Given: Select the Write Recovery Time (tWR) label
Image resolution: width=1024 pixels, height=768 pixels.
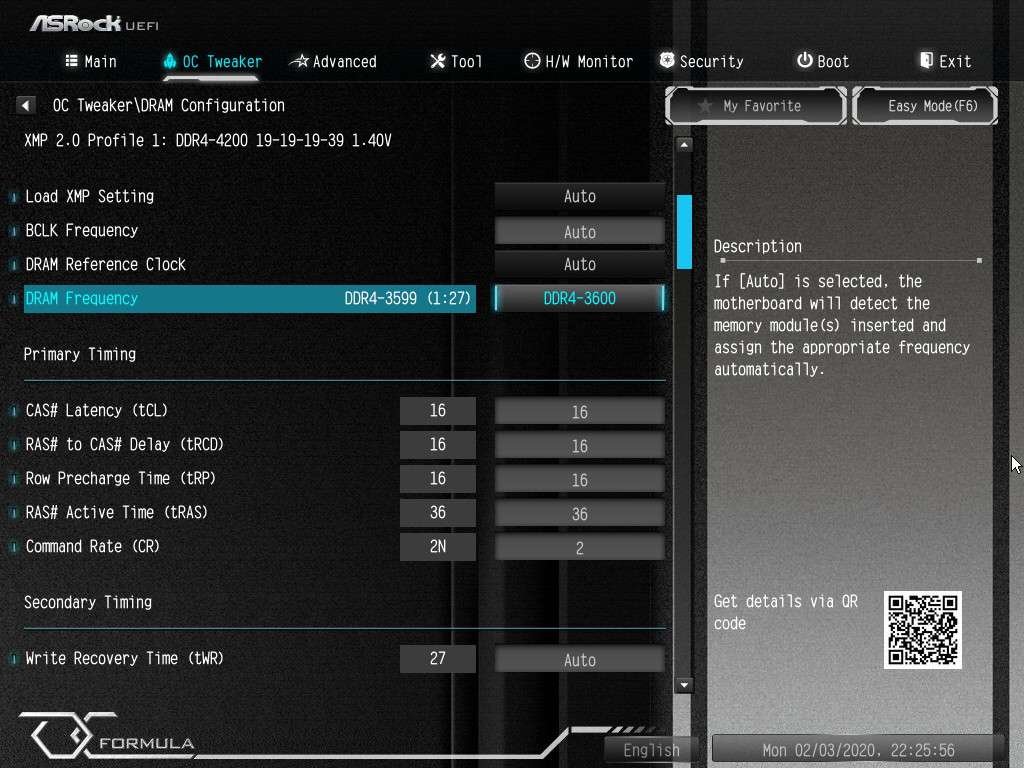Looking at the screenshot, I should [x=125, y=659].
